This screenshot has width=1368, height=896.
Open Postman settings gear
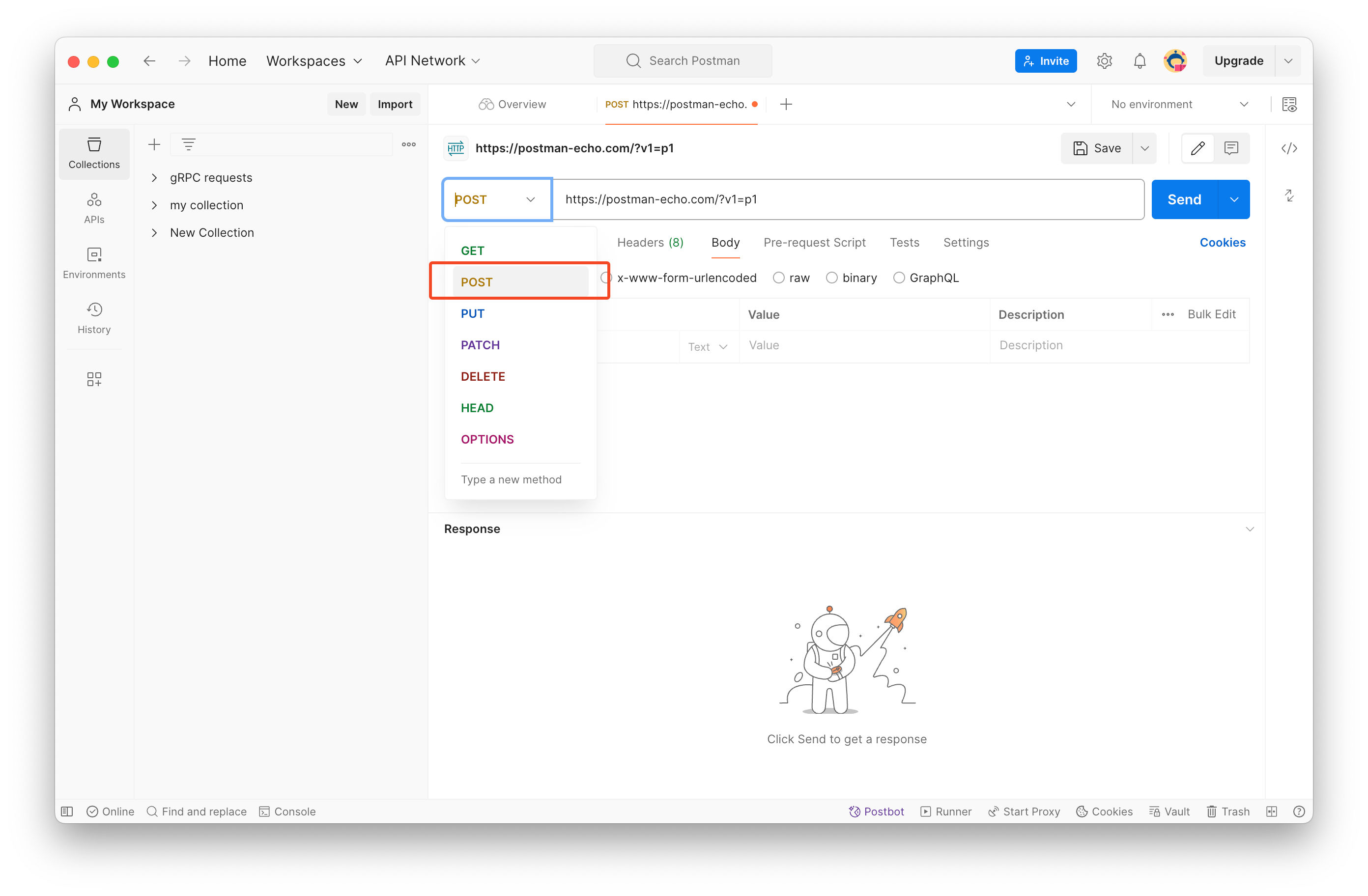tap(1104, 60)
